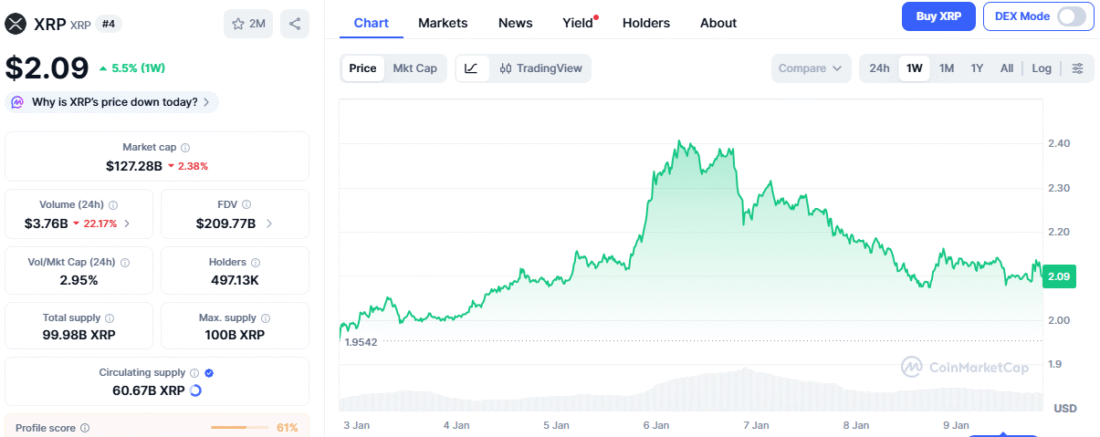Viewport: 1100px width, 437px height.
Task: Click the Profile score progress bar
Action: pyautogui.click(x=239, y=428)
